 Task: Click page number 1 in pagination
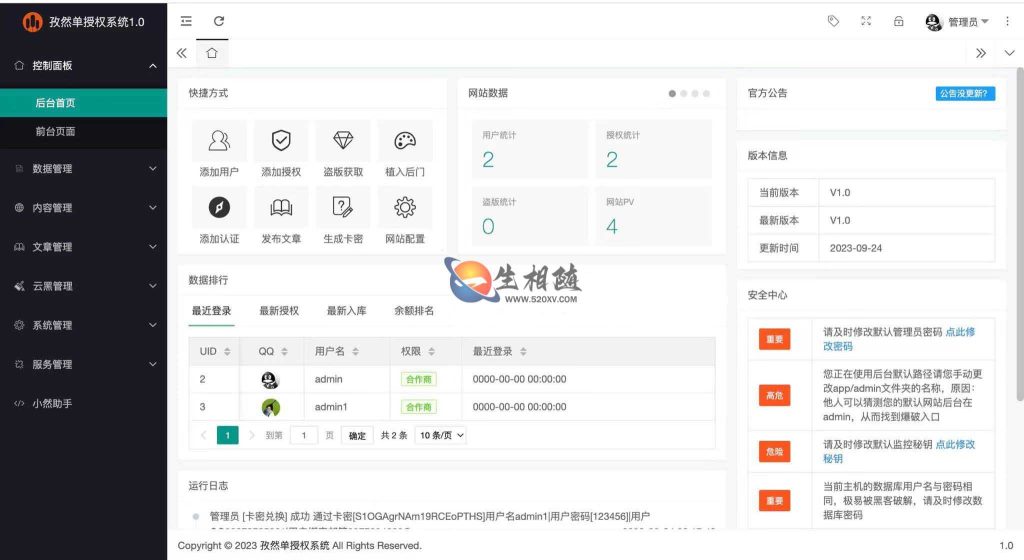pyautogui.click(x=227, y=435)
